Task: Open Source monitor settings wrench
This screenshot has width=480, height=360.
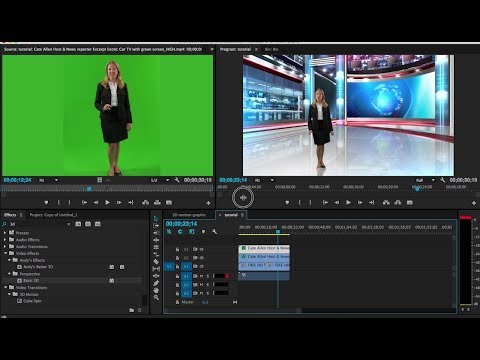Action: click(x=177, y=180)
